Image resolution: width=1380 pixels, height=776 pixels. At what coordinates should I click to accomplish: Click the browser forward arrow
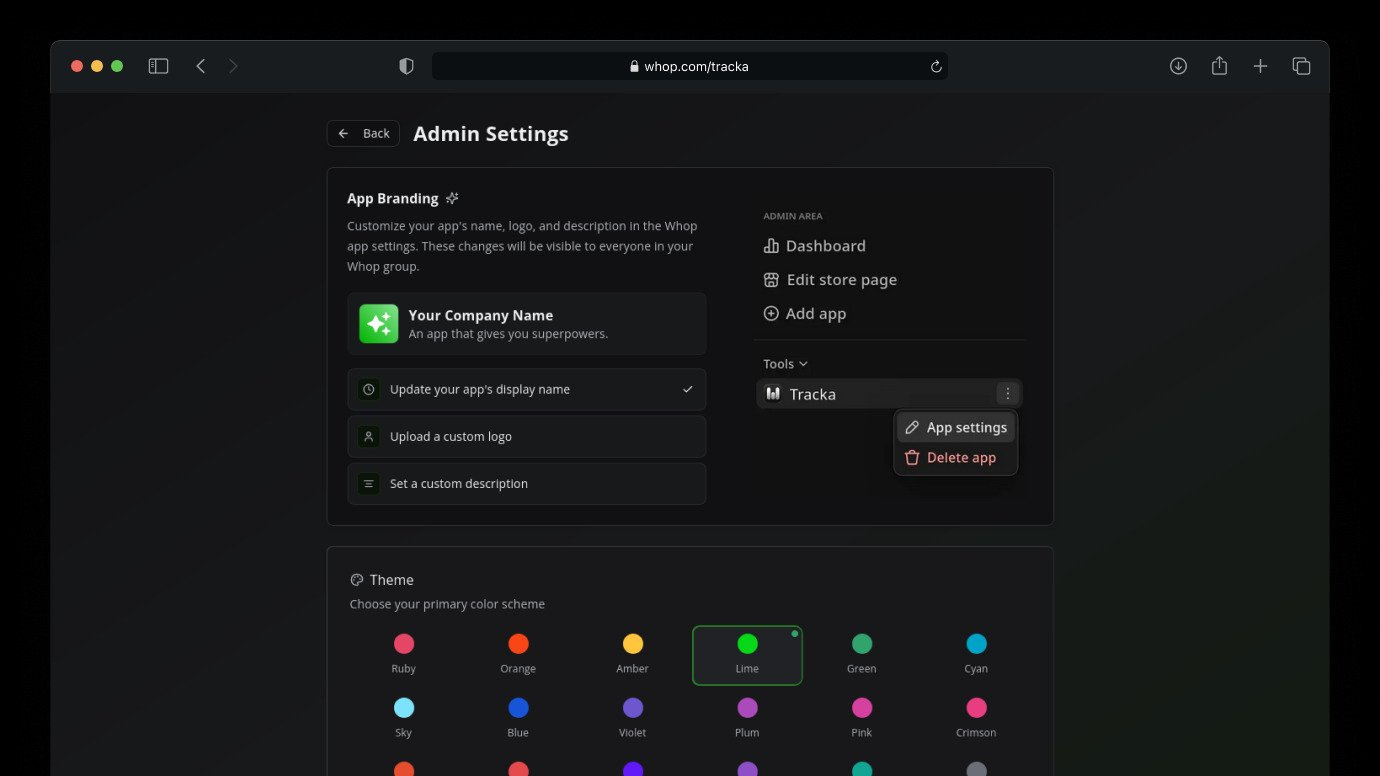coord(233,66)
